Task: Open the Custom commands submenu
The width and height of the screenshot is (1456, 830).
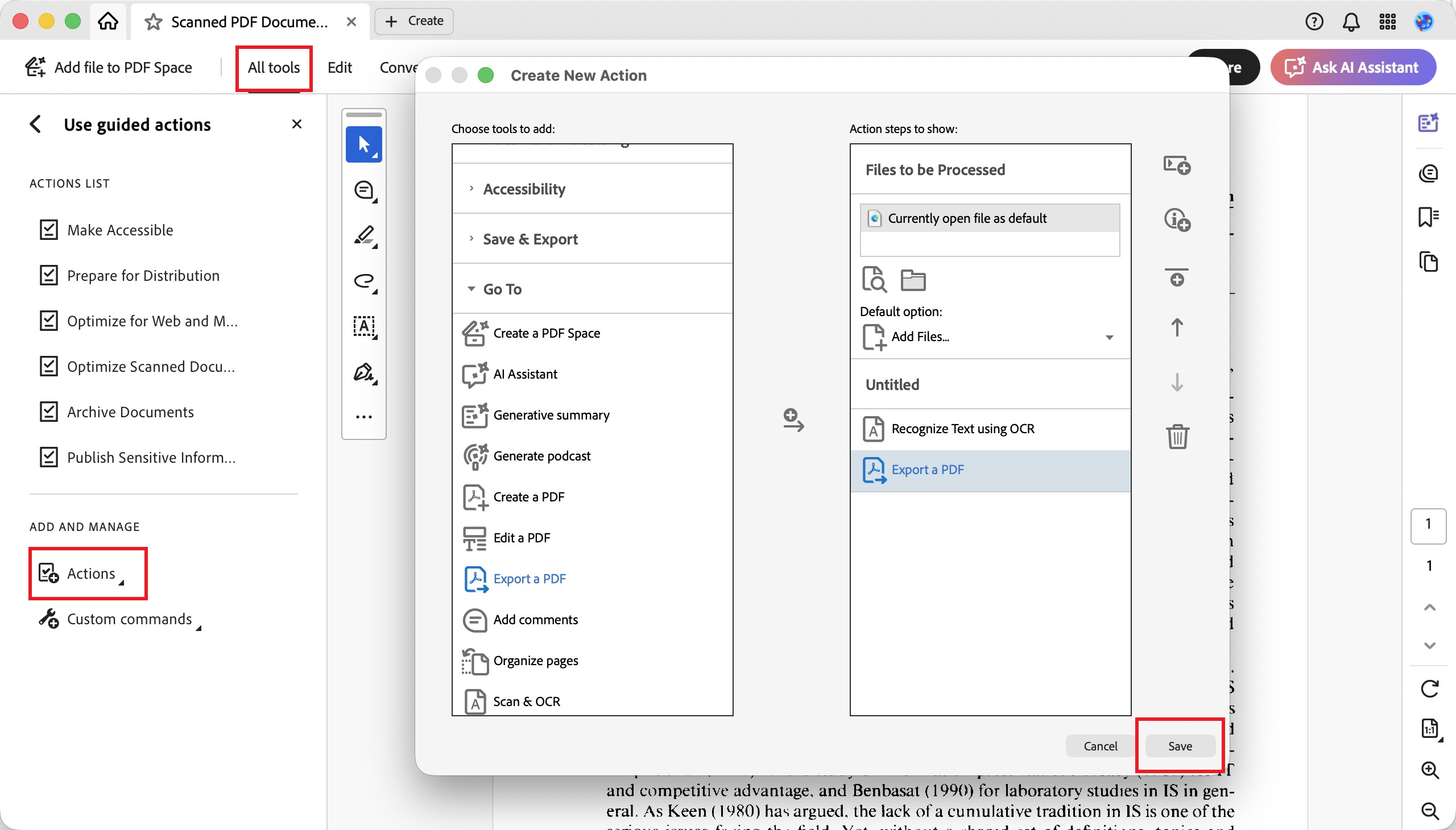Action: point(120,619)
